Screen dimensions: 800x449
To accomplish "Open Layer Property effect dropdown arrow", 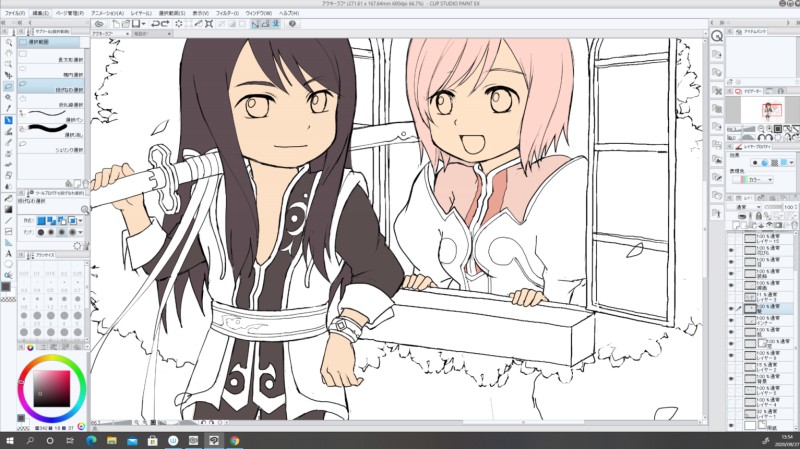I will [791, 163].
